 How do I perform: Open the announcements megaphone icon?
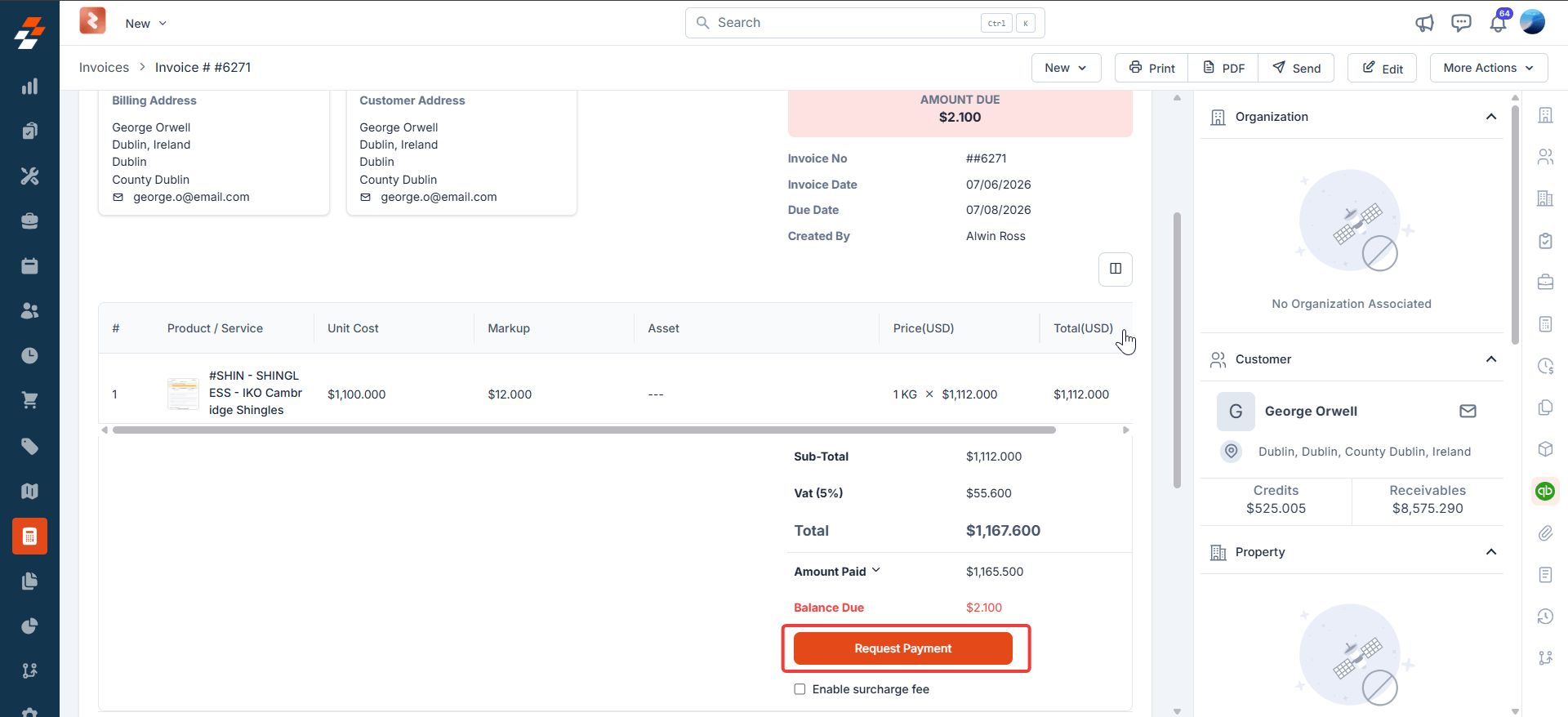click(1424, 23)
